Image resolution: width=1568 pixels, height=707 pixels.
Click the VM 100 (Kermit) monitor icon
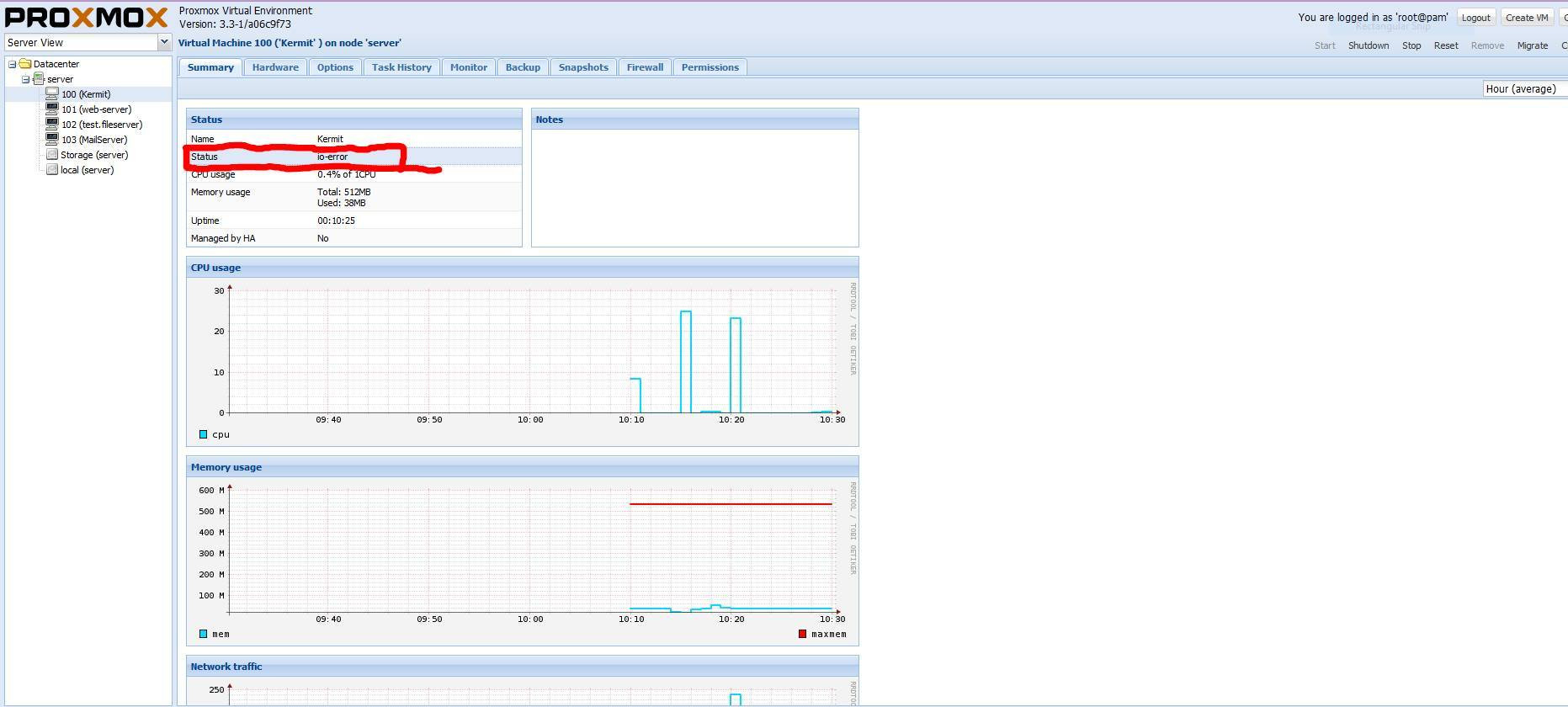pyautogui.click(x=52, y=94)
